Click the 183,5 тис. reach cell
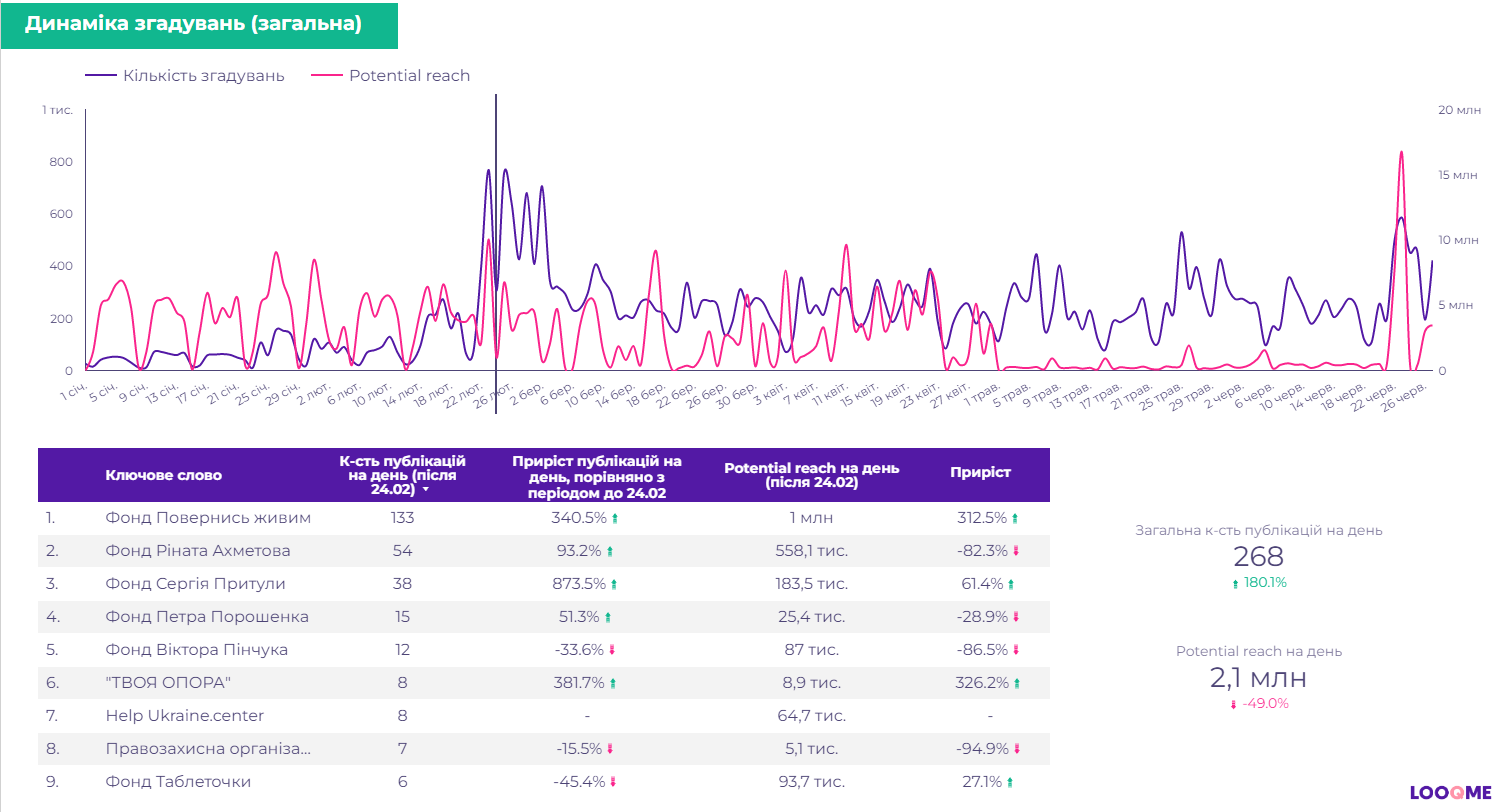Viewport: 1496px width, 812px height. 811,584
